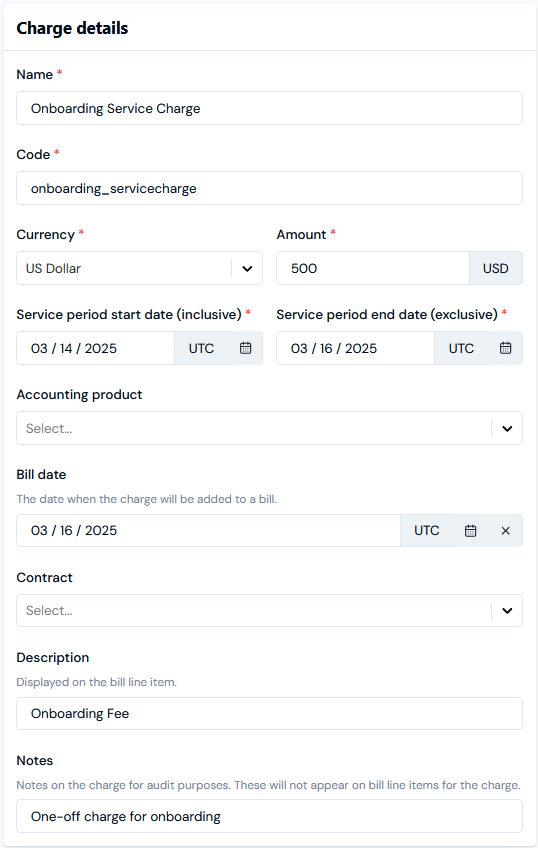Click the Amount field showing 500
This screenshot has width=538, height=848.
coord(373,268)
